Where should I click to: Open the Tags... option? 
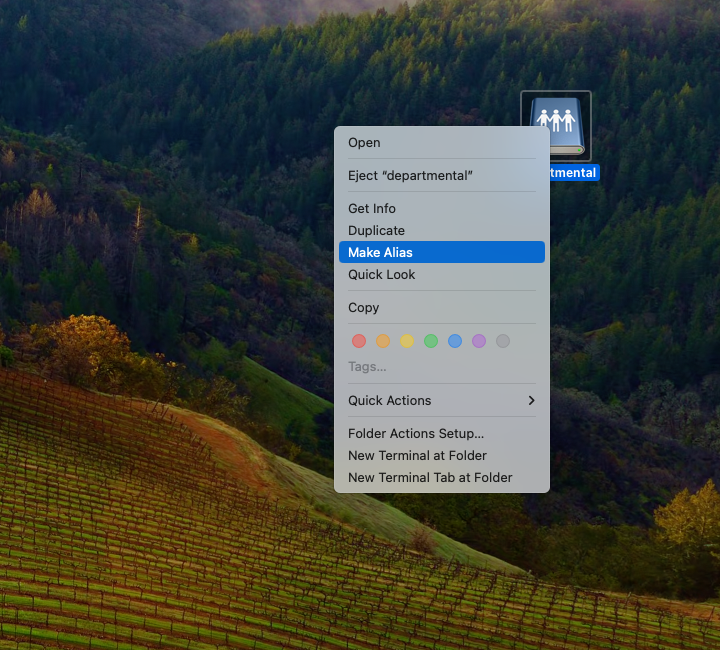coord(367,367)
